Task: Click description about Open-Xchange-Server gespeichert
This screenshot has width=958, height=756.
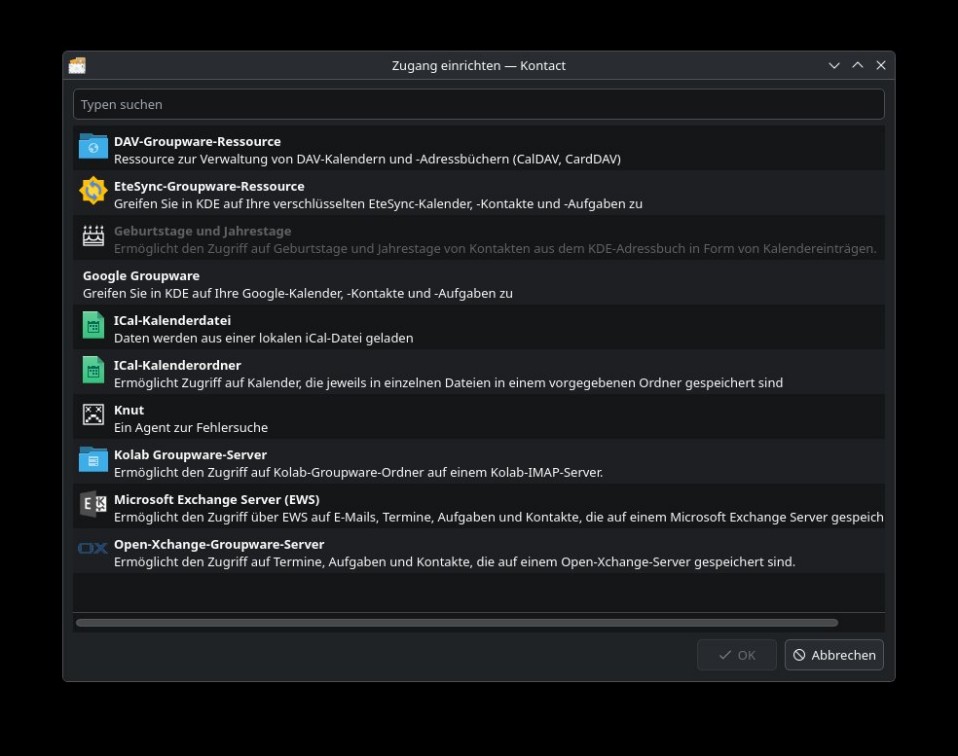Action: point(455,562)
